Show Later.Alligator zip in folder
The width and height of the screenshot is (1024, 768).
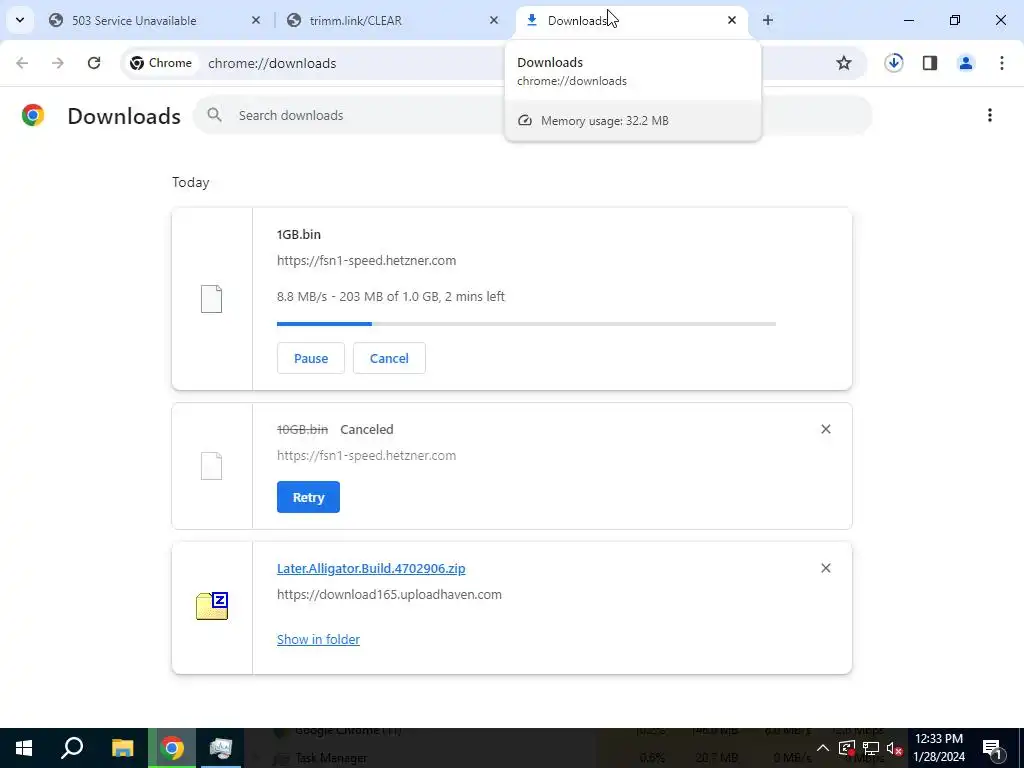point(318,639)
